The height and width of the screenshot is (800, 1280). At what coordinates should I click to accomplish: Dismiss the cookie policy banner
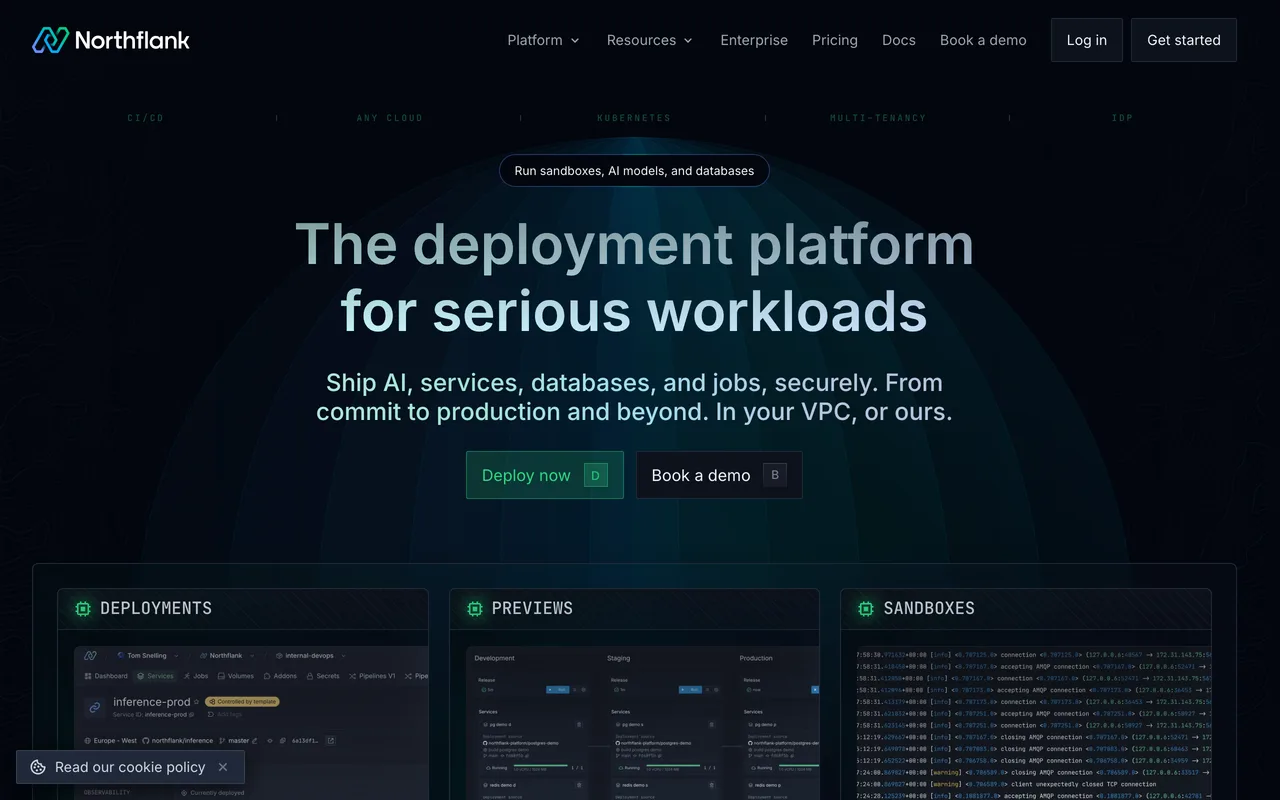click(223, 767)
